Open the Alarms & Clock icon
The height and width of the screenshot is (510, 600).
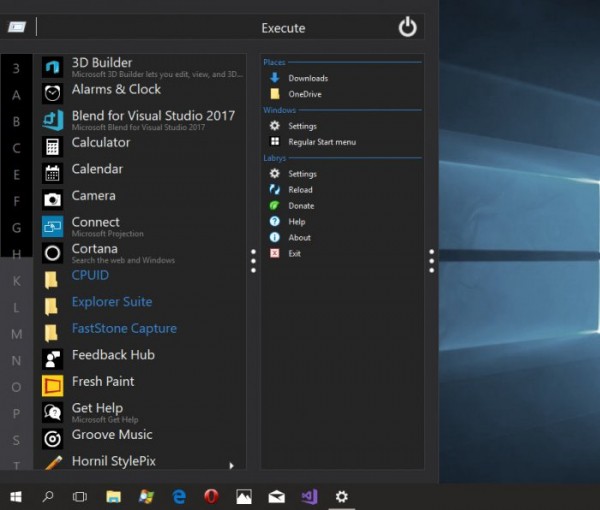(x=52, y=93)
